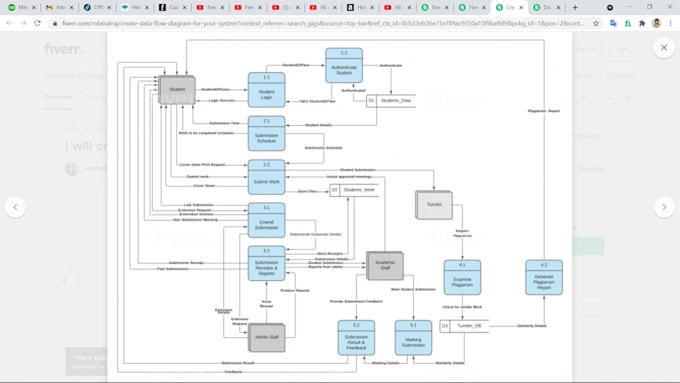Open a new browser tab

tap(575, 7)
